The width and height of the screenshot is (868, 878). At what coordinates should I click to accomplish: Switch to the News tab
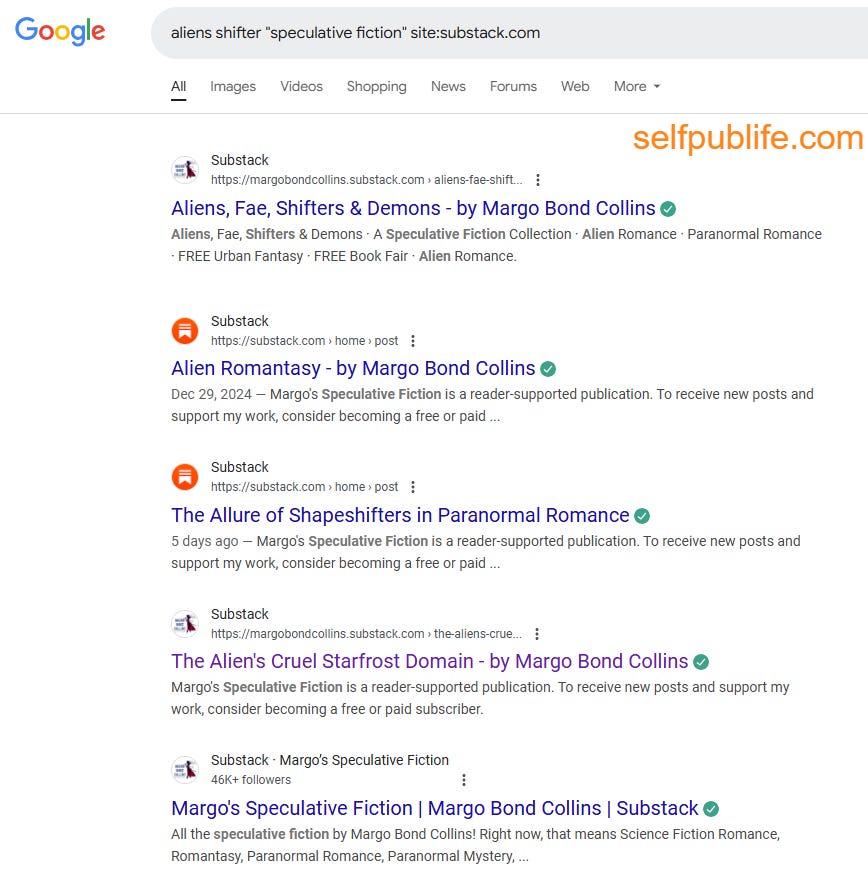pyautogui.click(x=448, y=87)
